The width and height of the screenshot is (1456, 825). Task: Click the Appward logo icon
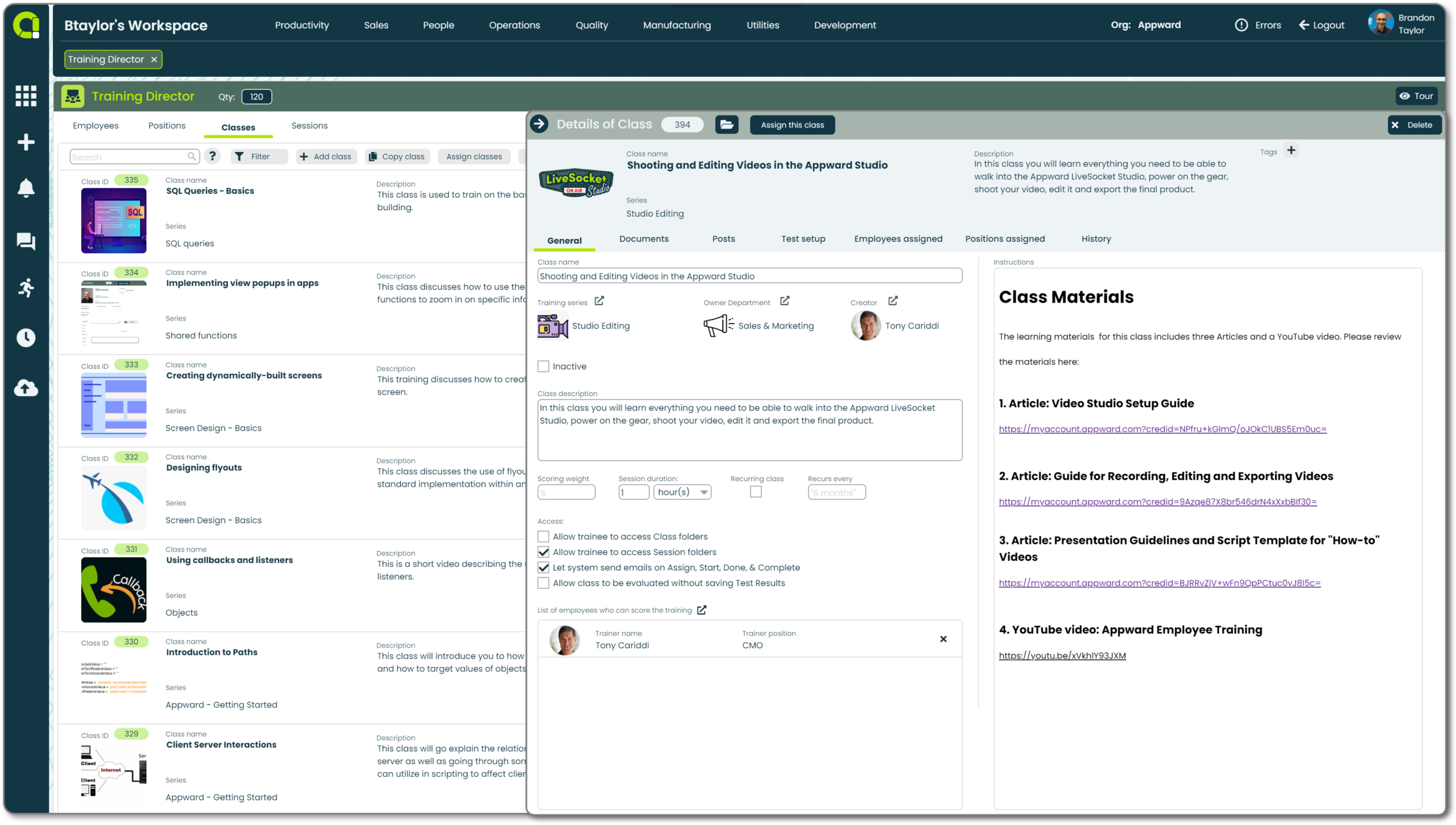point(26,25)
